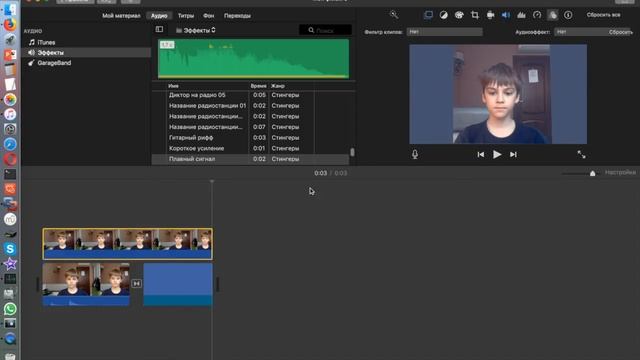Click the iTunes note icon in sidebar
This screenshot has height=360, width=640.
pyautogui.click(x=32, y=42)
